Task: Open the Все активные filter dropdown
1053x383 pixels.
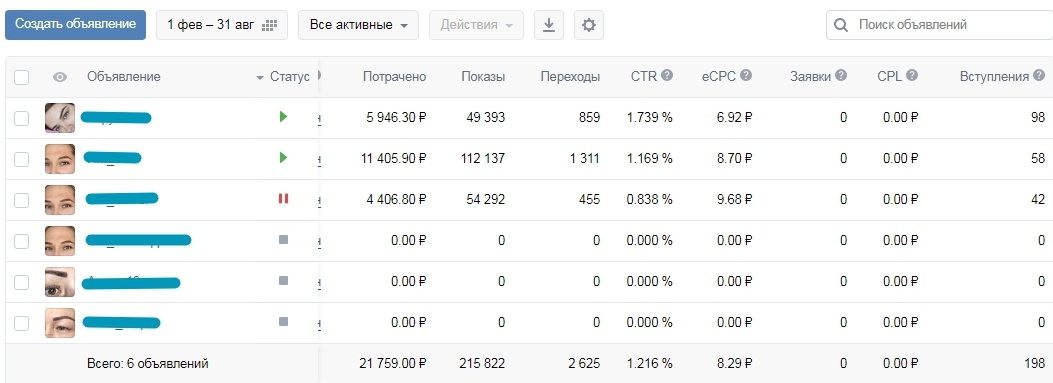Action: 359,25
